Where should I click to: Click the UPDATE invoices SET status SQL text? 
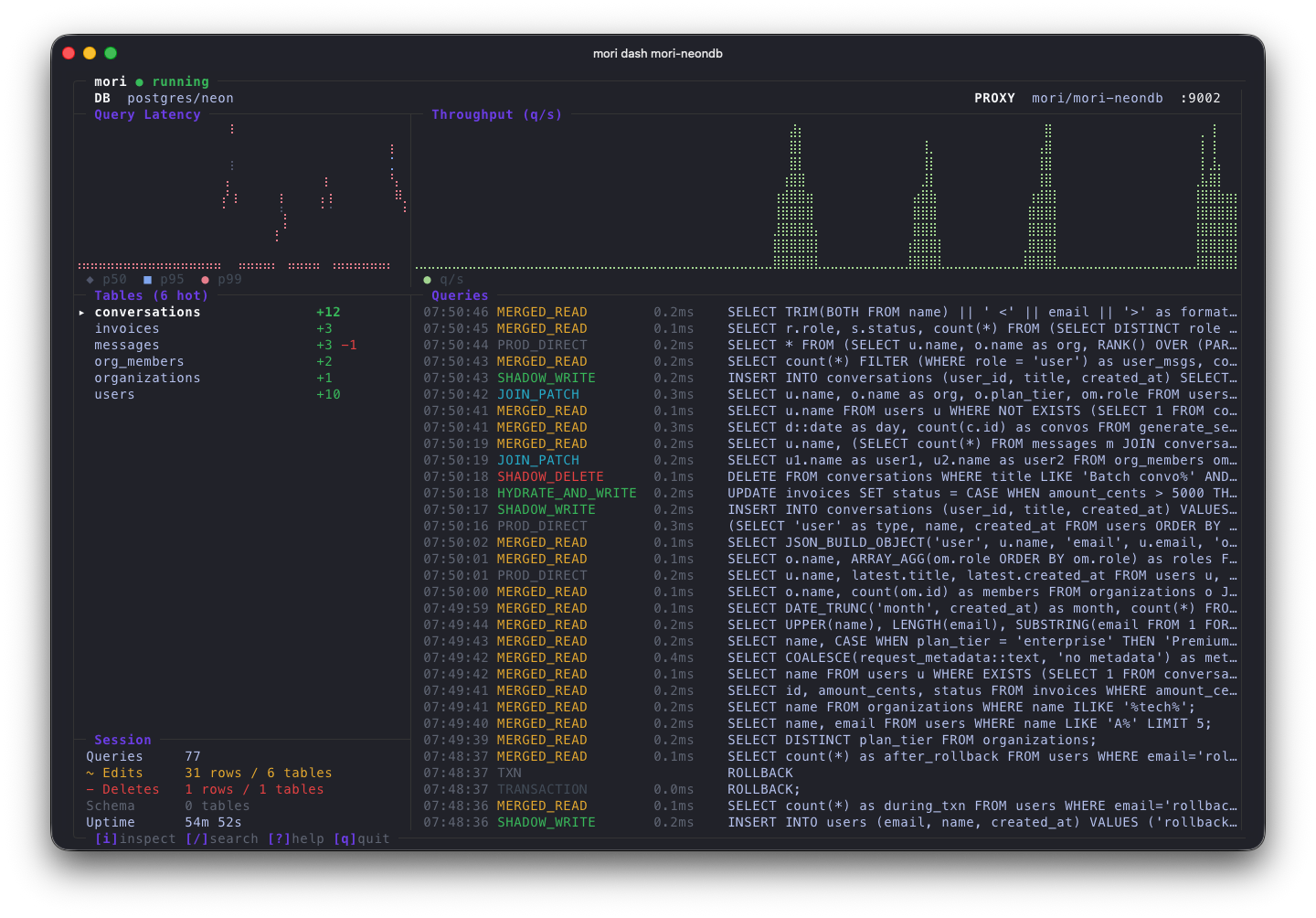click(x=982, y=494)
